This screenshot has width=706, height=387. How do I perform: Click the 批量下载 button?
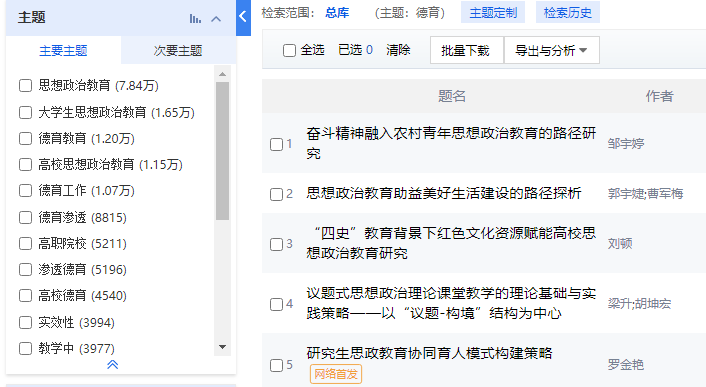click(x=465, y=50)
